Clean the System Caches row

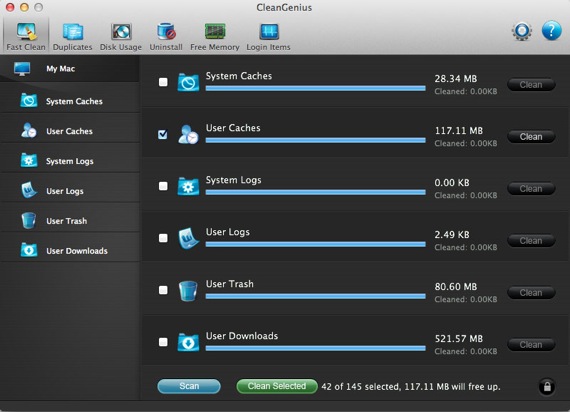(531, 85)
